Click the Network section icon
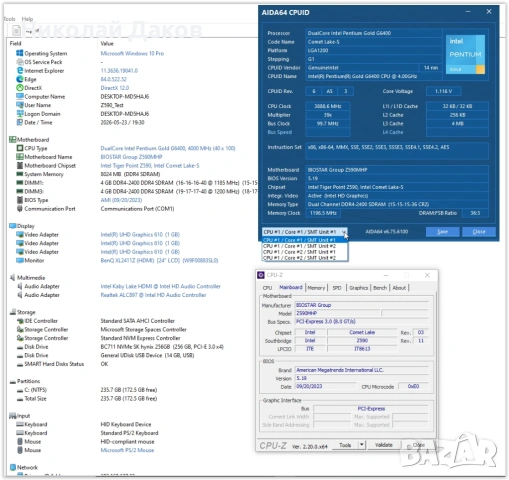Viewport: 509px width, 480px height. (13, 467)
